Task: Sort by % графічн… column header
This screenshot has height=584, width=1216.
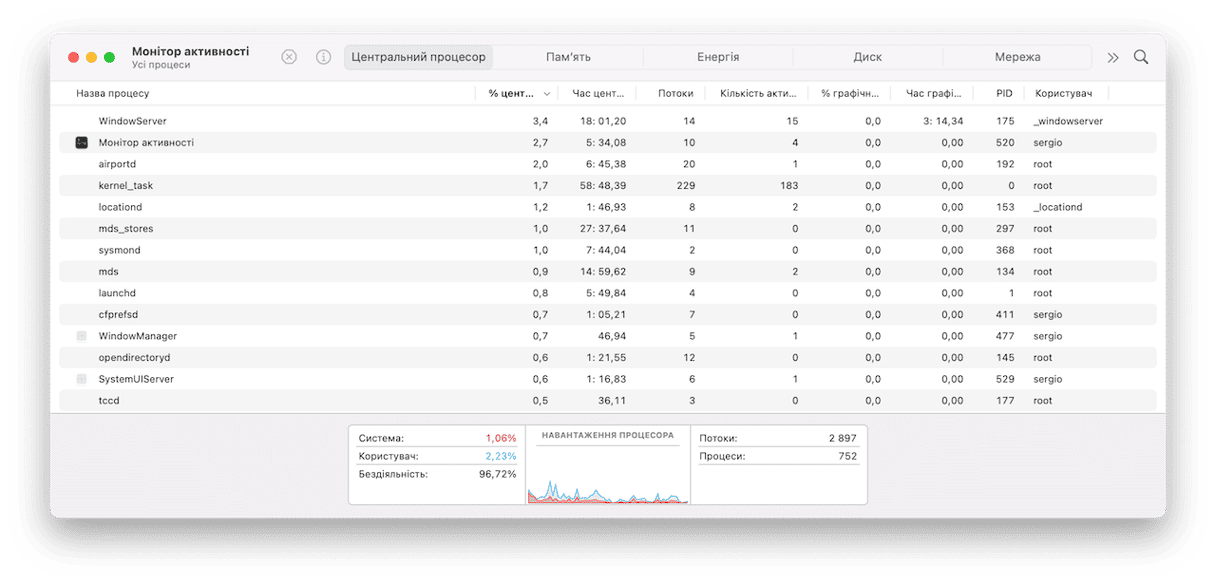Action: 850,93
